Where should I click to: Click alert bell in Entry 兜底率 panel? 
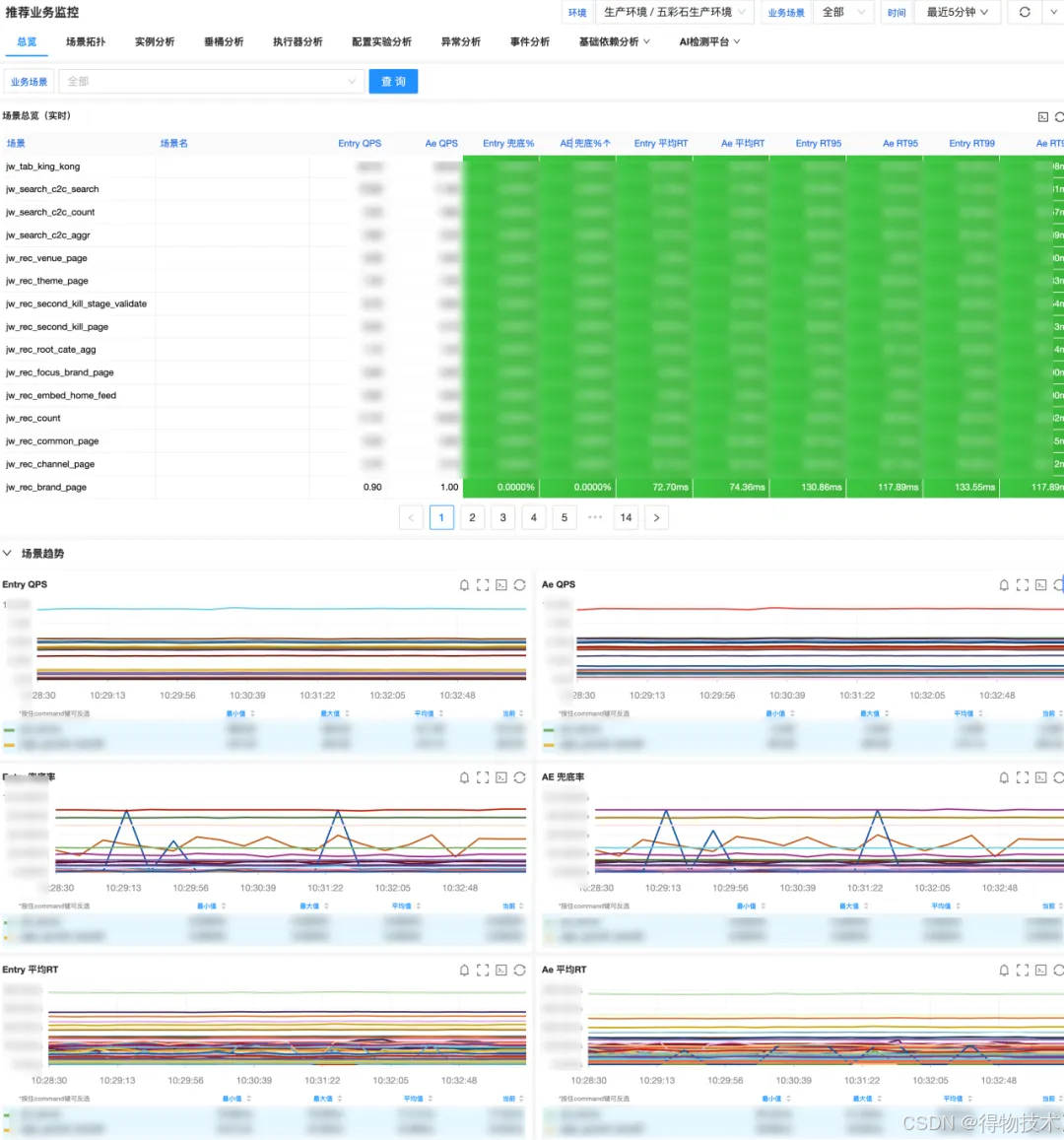click(x=464, y=778)
